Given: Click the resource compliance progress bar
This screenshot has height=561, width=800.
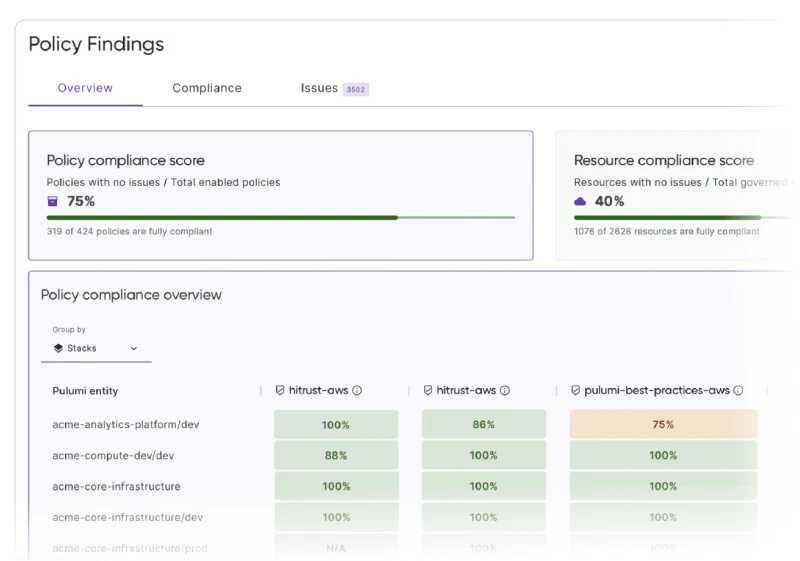Looking at the screenshot, I should coord(684,217).
